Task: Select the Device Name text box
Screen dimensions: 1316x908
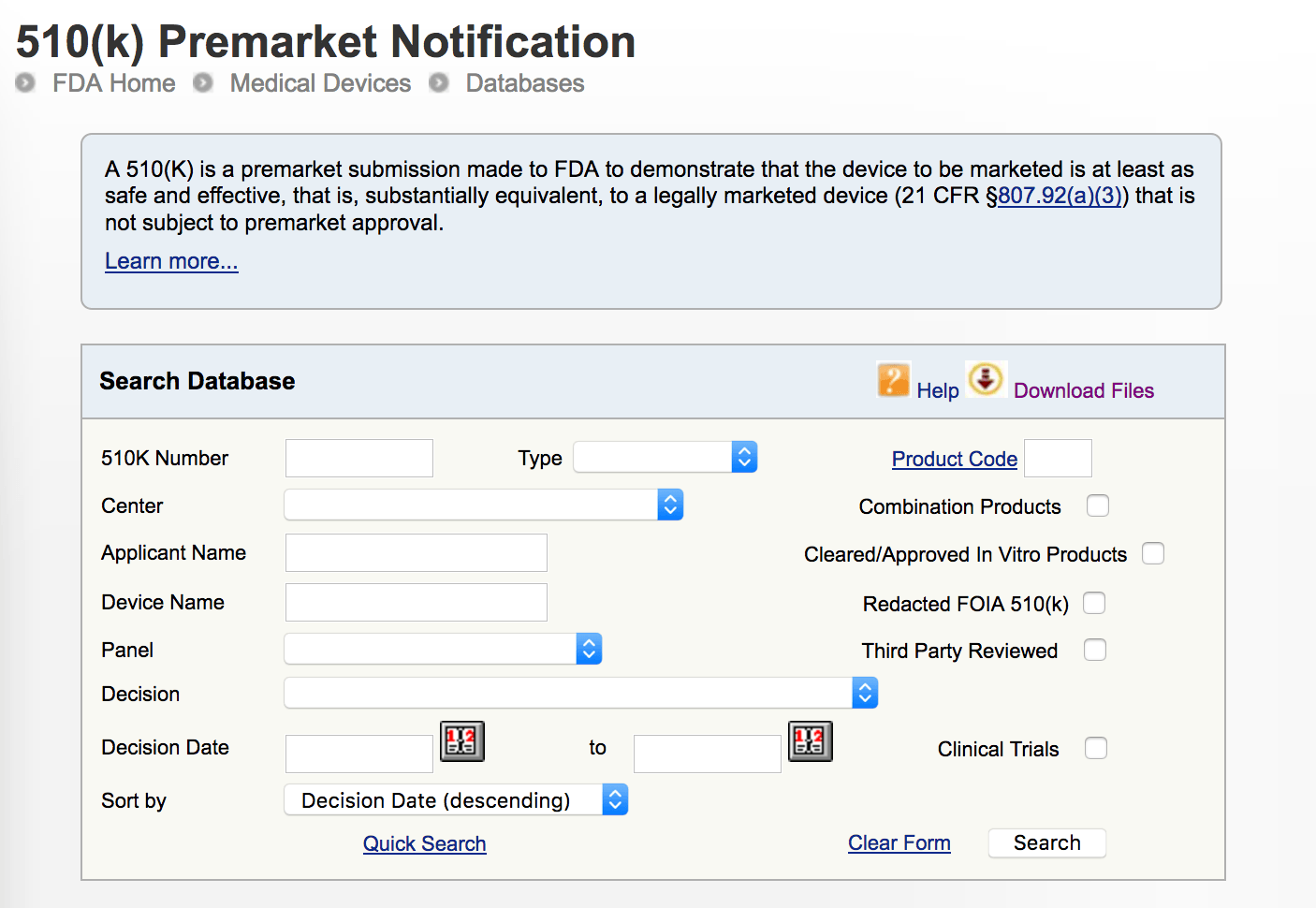Action: coord(417,602)
